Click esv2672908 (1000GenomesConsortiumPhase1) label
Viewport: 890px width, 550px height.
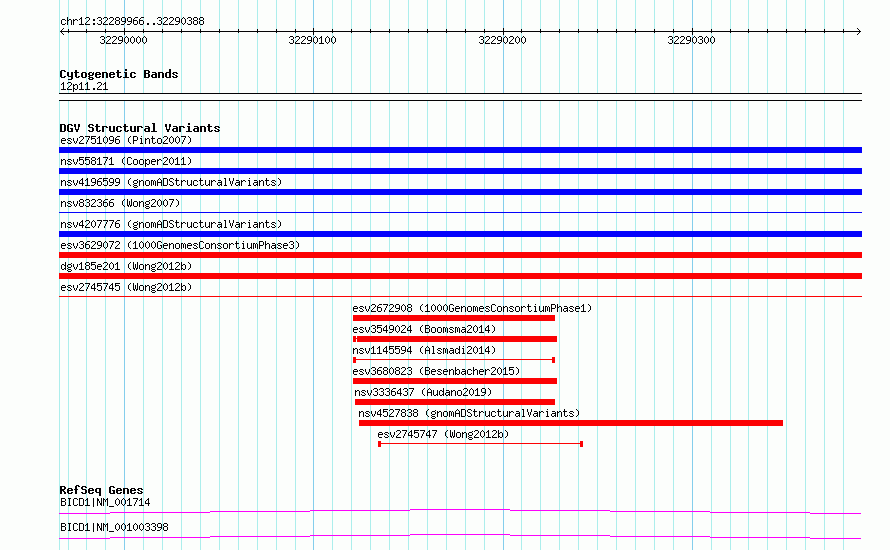(472, 308)
